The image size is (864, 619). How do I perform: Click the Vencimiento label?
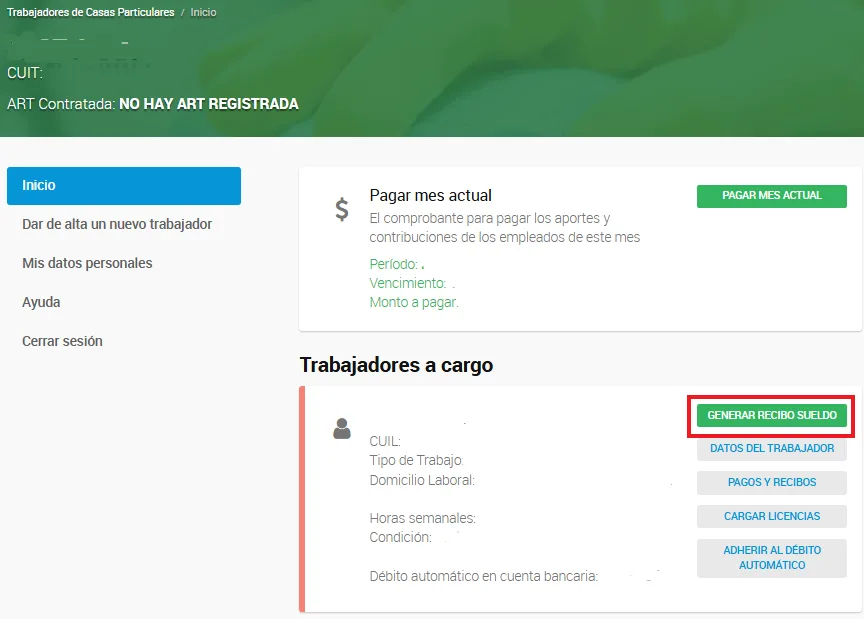[x=408, y=283]
